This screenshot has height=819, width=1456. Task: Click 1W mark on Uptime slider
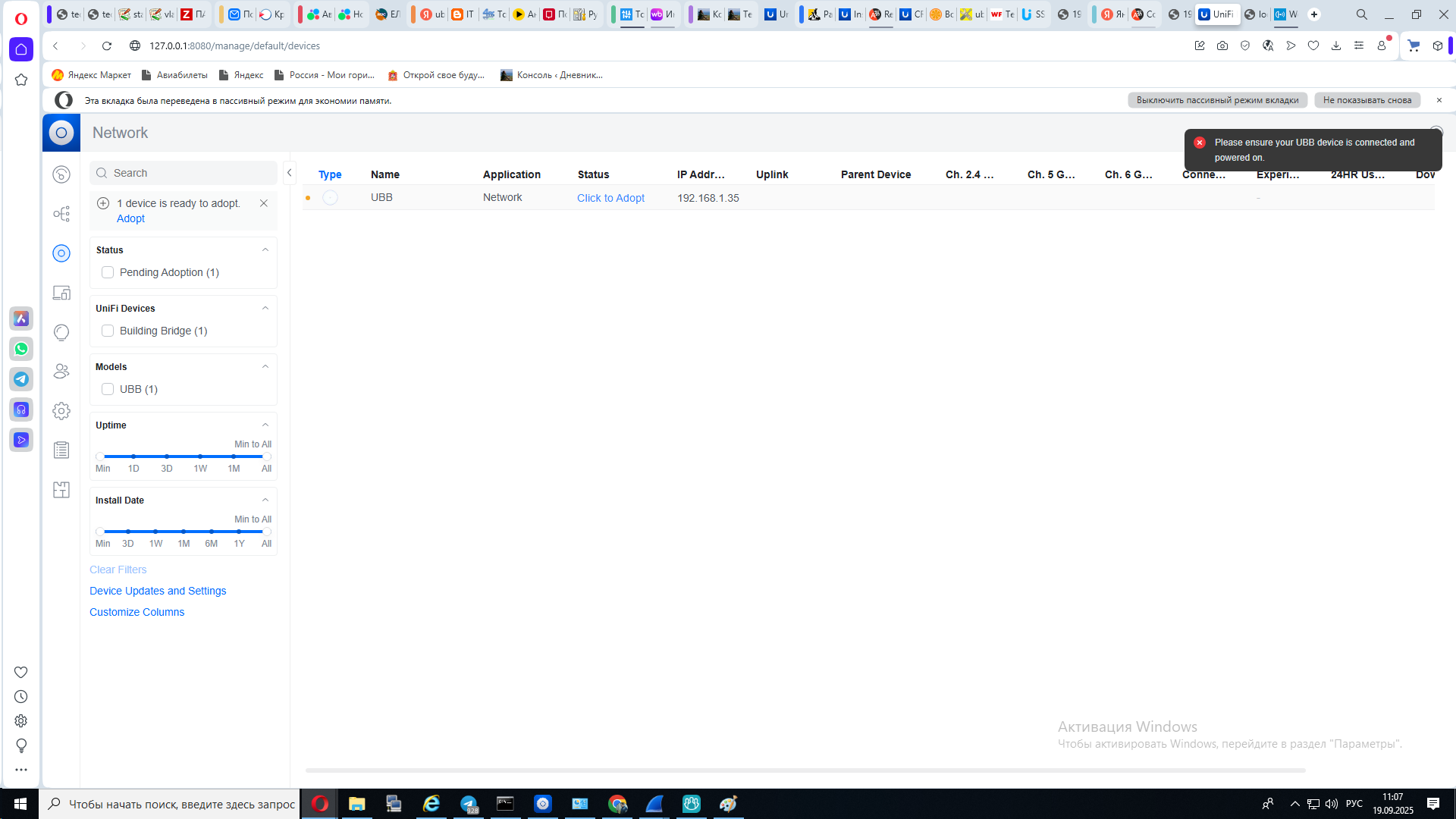click(200, 457)
